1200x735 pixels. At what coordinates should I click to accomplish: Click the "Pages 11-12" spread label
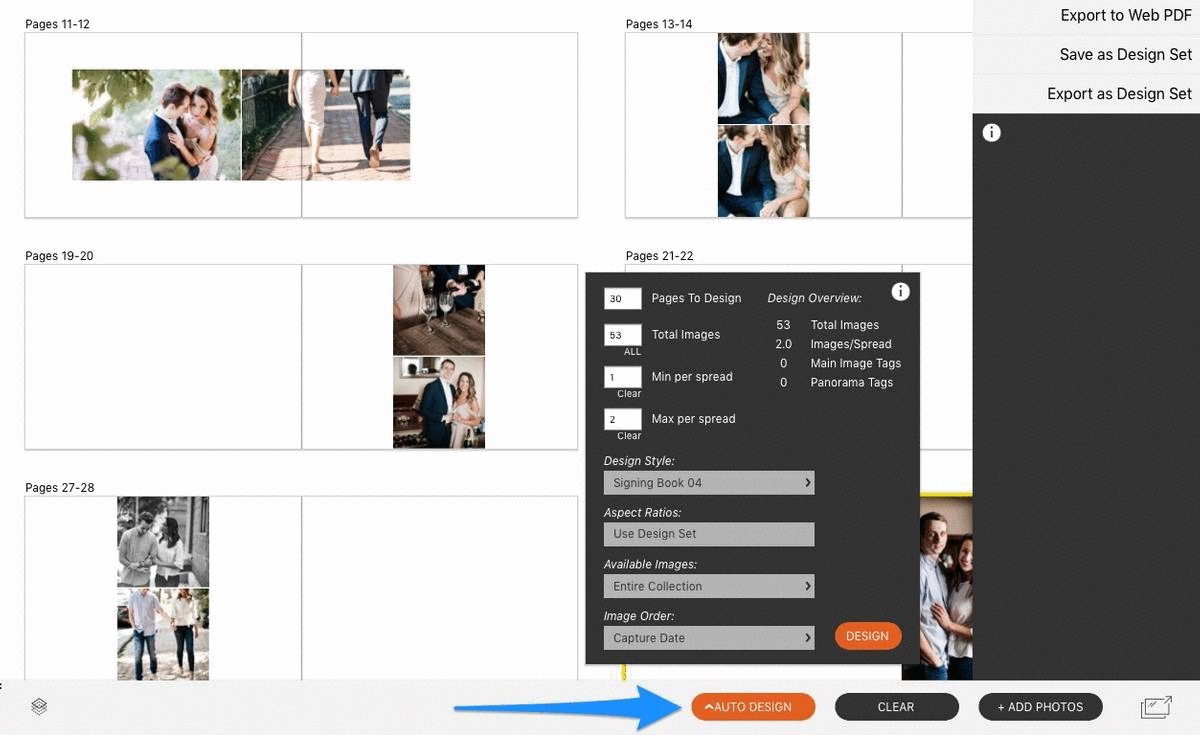(57, 24)
